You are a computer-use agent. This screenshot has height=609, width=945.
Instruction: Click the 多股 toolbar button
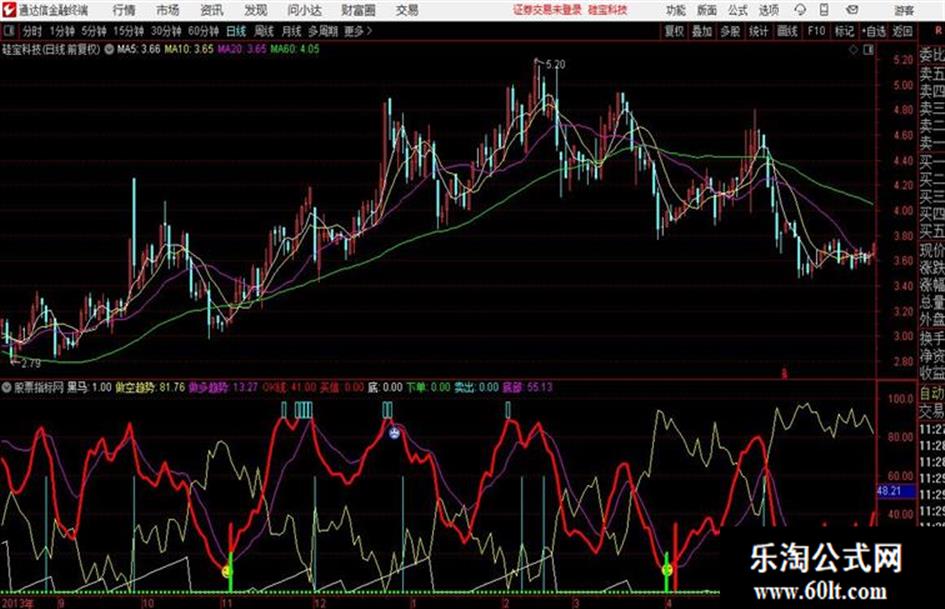coord(730,31)
